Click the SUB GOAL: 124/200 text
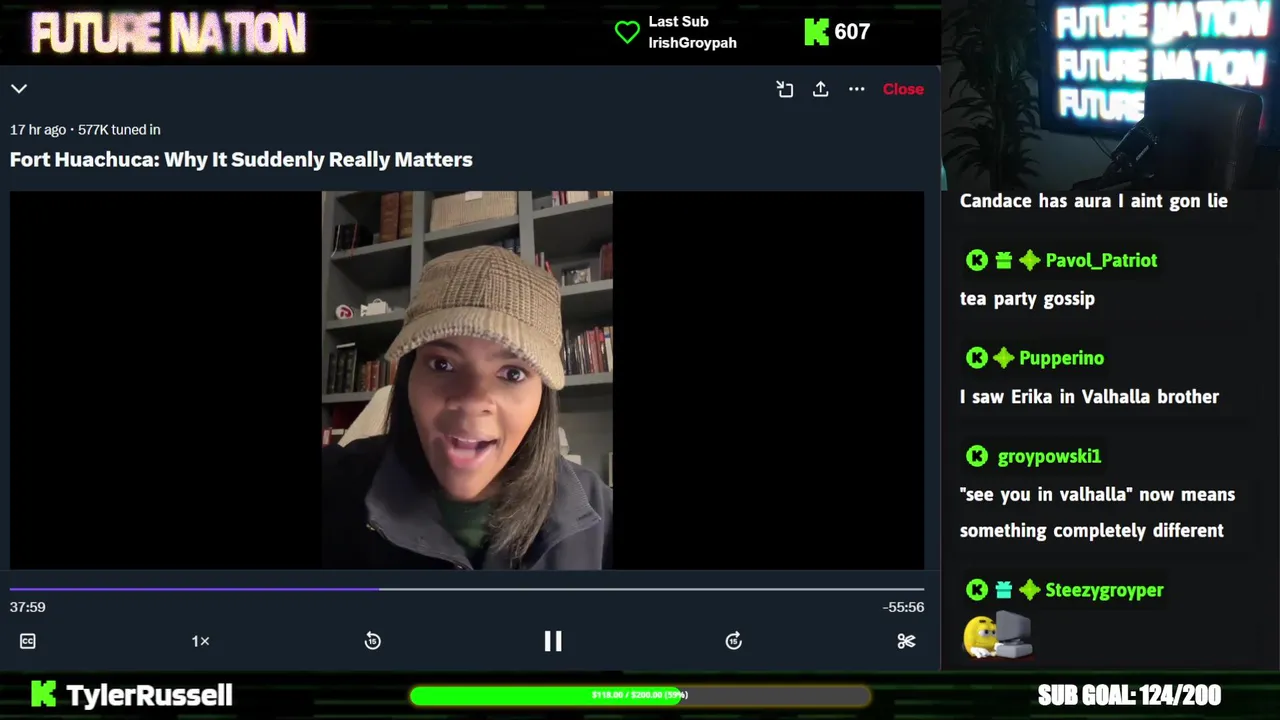Viewport: 1280px width, 720px height. click(x=1129, y=695)
